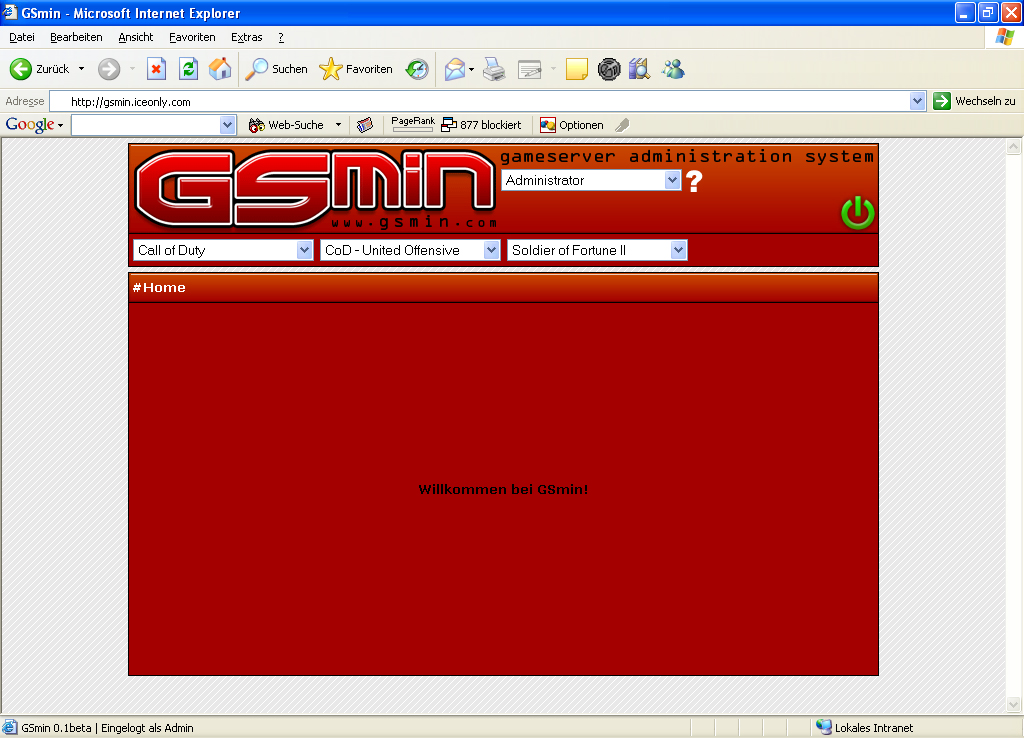
Task: Click the IE title bar page icon
Action: click(10, 12)
